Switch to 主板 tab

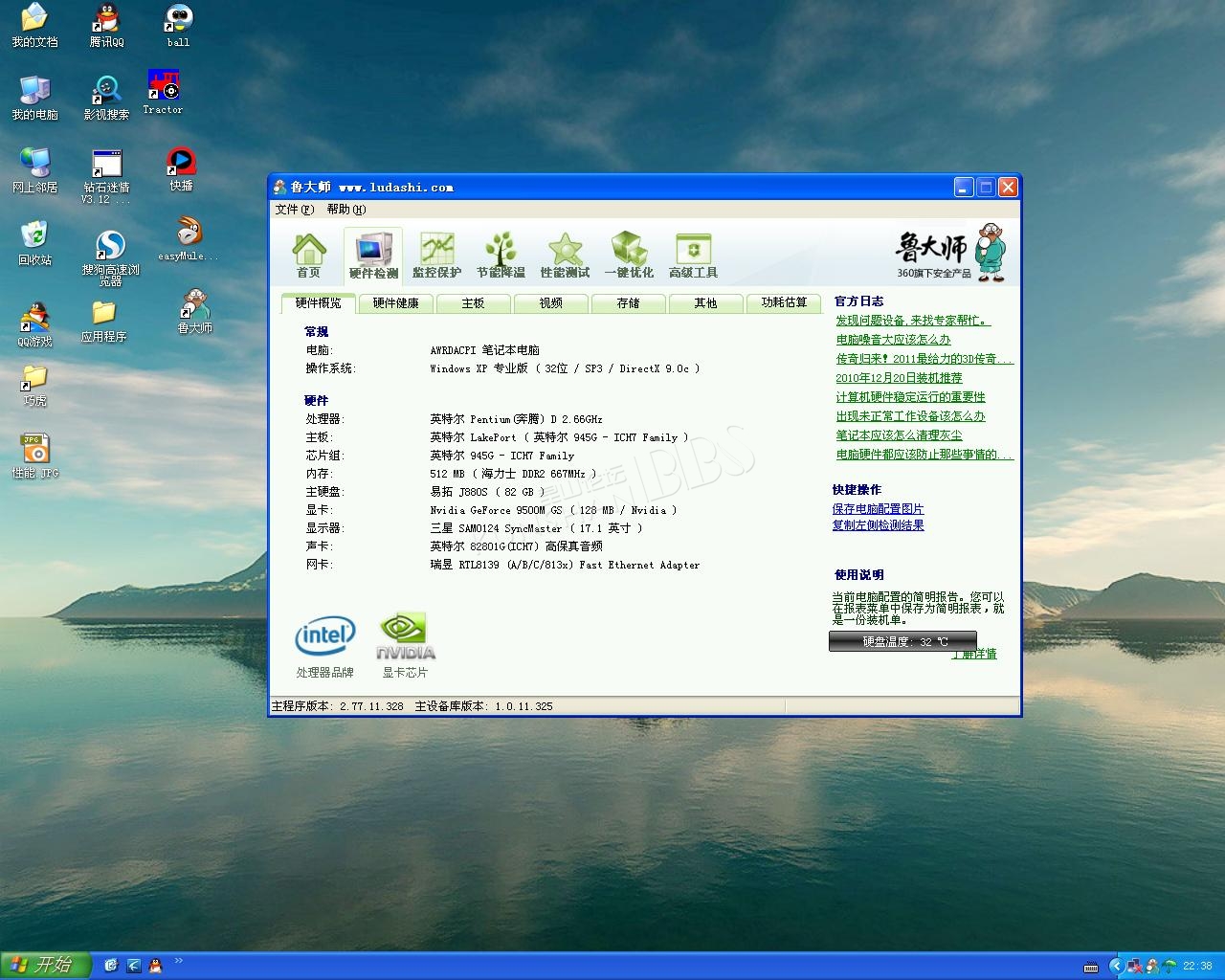(473, 303)
